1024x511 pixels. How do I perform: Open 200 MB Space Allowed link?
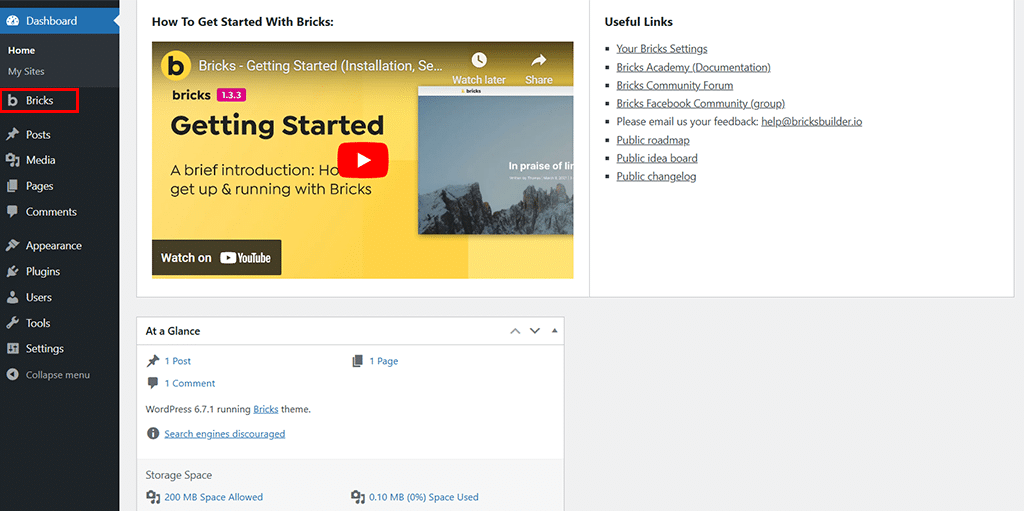coord(214,497)
